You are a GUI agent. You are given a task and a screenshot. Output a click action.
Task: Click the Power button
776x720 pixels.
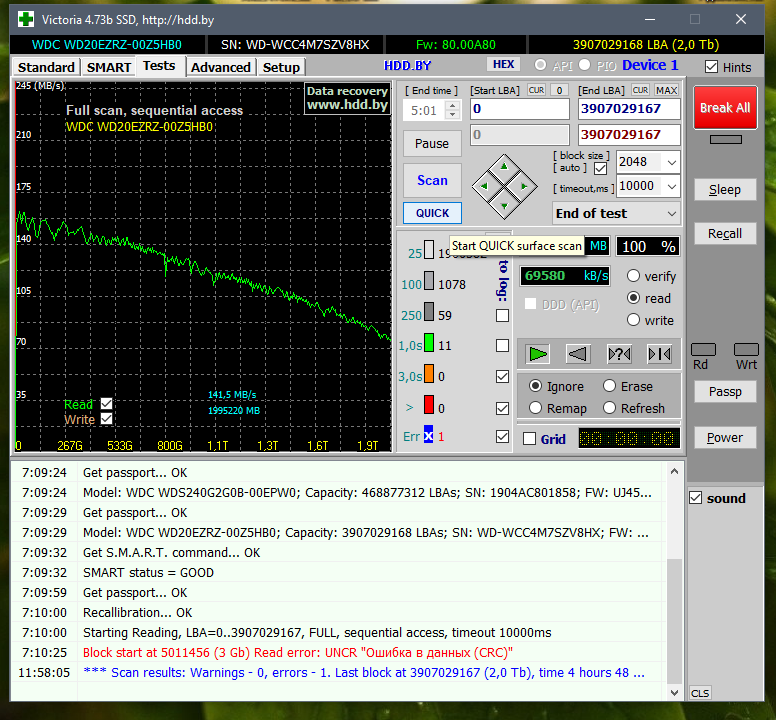coord(725,438)
